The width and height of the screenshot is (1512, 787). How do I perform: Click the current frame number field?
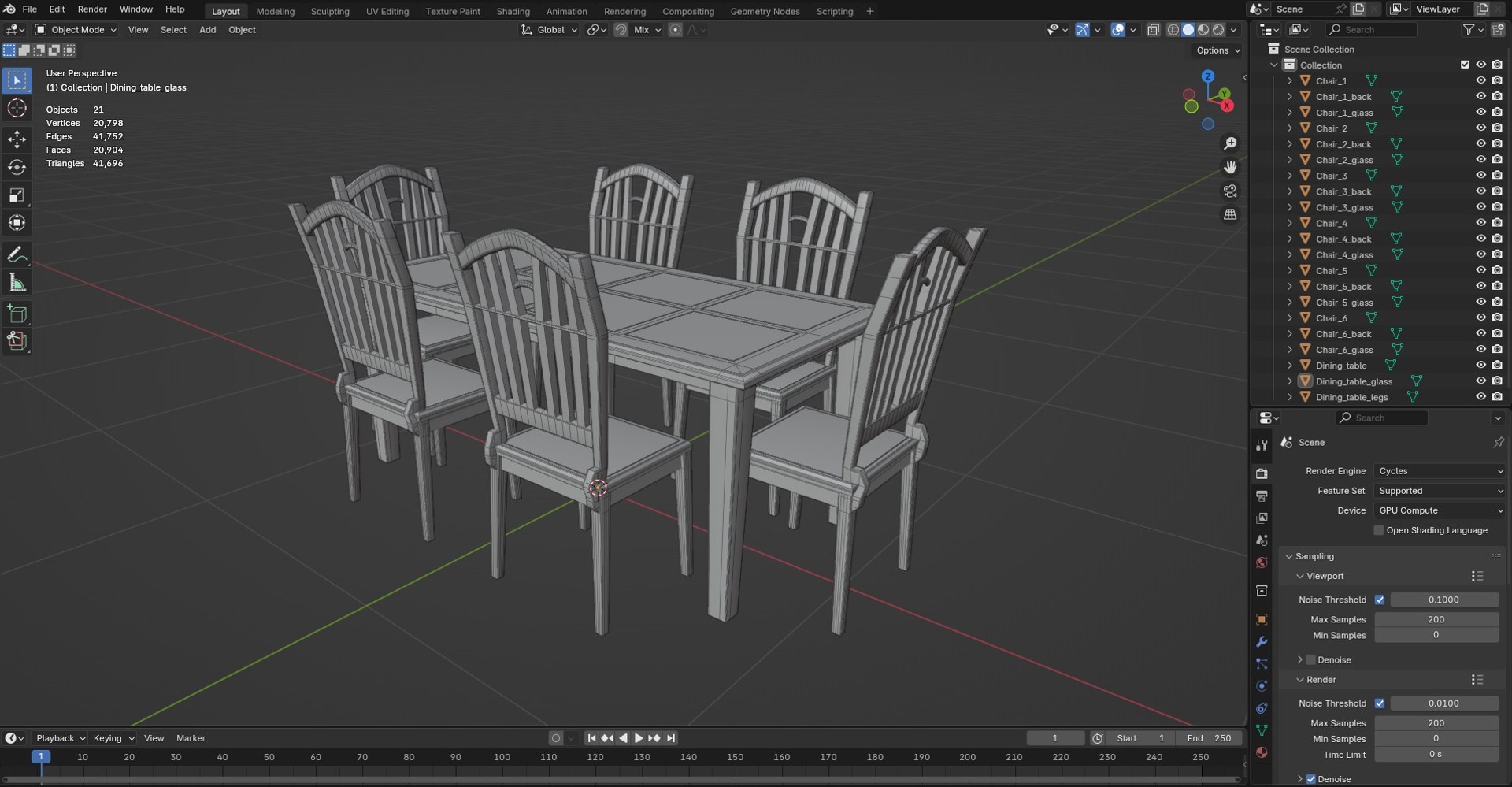pos(1054,738)
